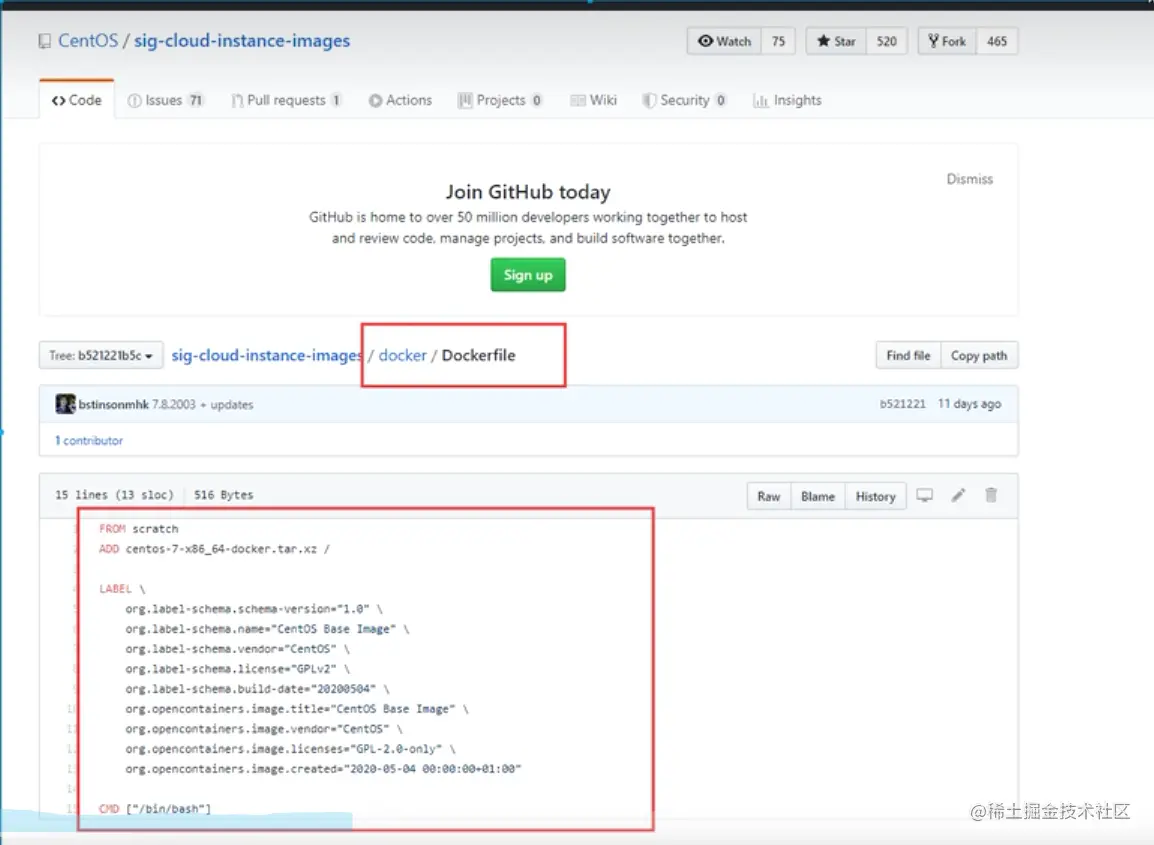Click the pencil edit file icon
The width and height of the screenshot is (1154, 845).
pos(958,495)
